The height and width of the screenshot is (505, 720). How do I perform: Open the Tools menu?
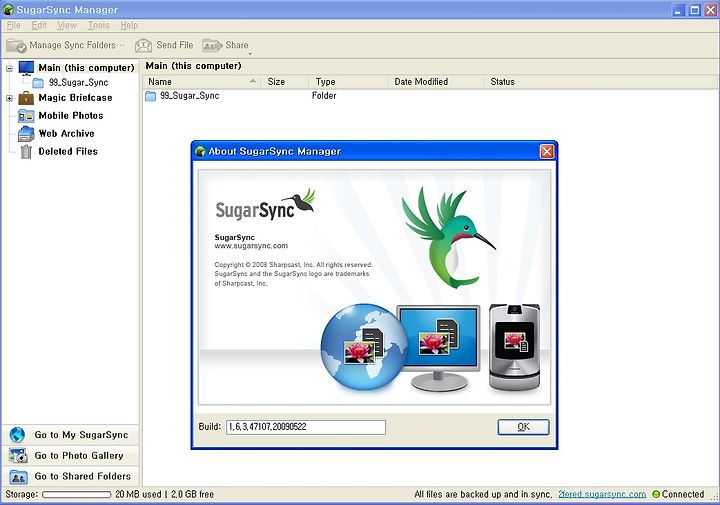pos(99,25)
